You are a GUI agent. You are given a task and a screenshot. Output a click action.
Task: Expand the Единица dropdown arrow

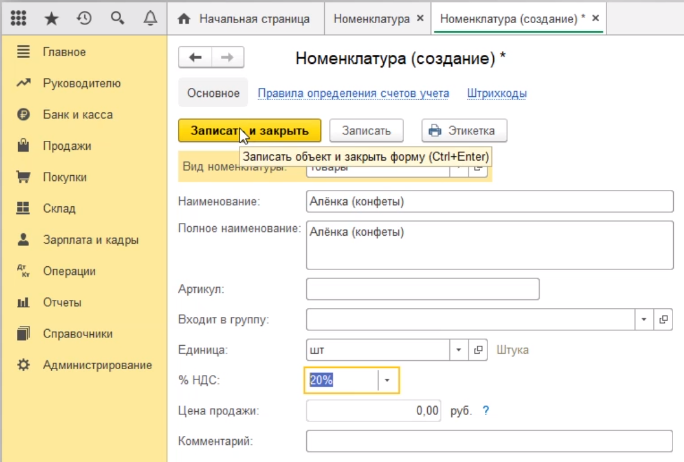[458, 350]
